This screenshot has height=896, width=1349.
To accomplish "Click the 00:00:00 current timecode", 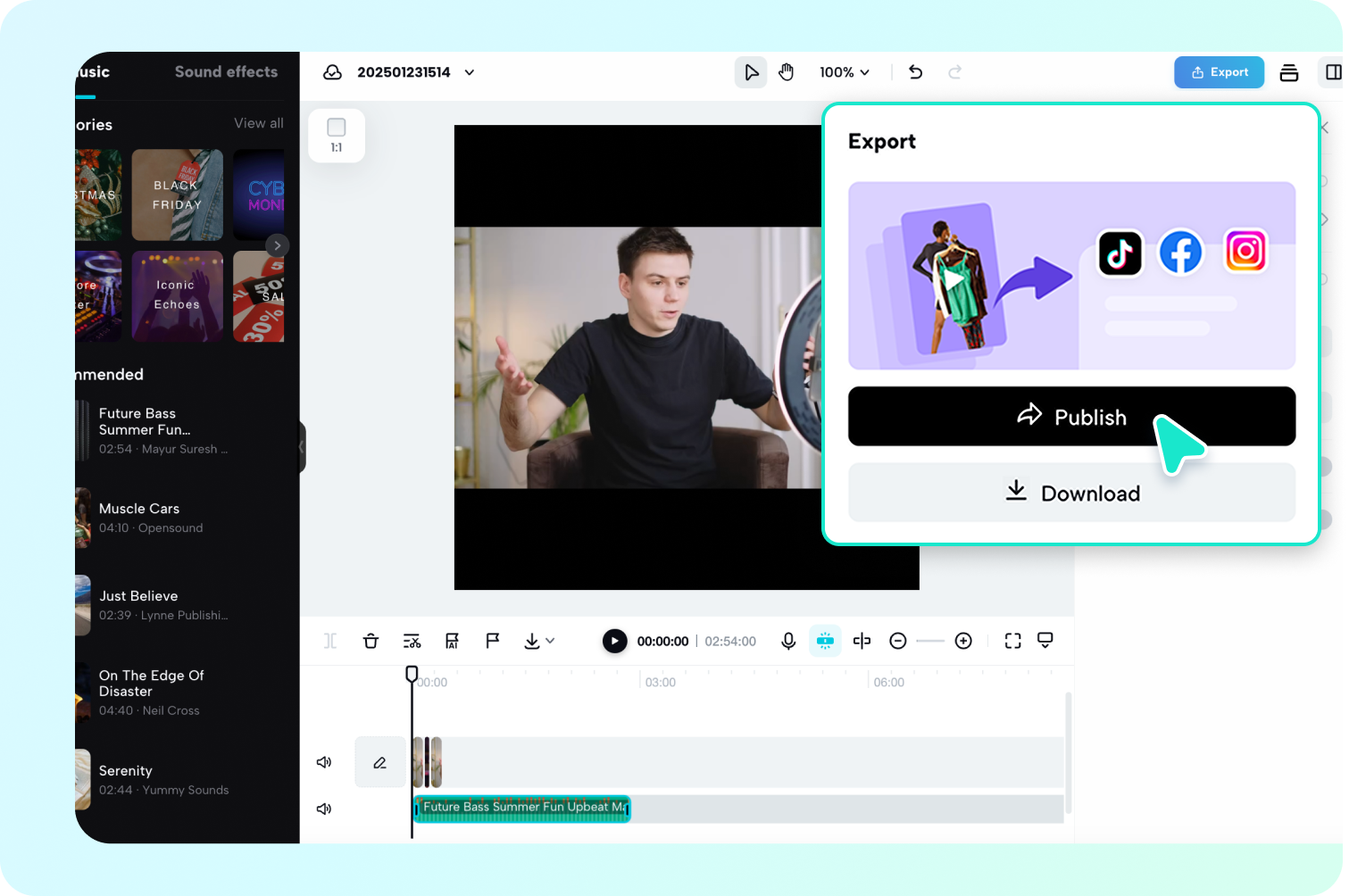I will click(662, 641).
